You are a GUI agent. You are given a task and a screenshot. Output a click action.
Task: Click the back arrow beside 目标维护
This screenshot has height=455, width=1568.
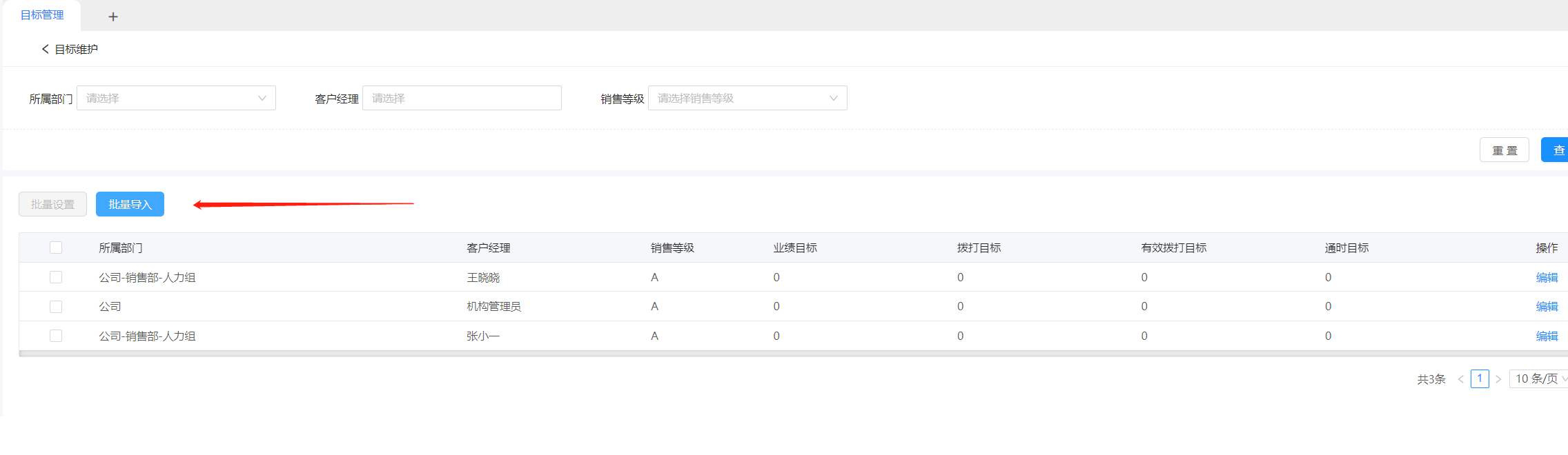(46, 49)
